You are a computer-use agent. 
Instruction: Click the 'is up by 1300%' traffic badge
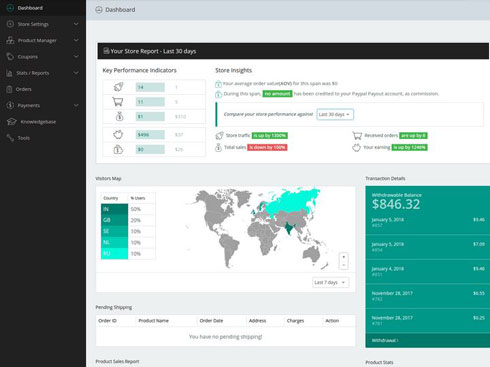270,136
